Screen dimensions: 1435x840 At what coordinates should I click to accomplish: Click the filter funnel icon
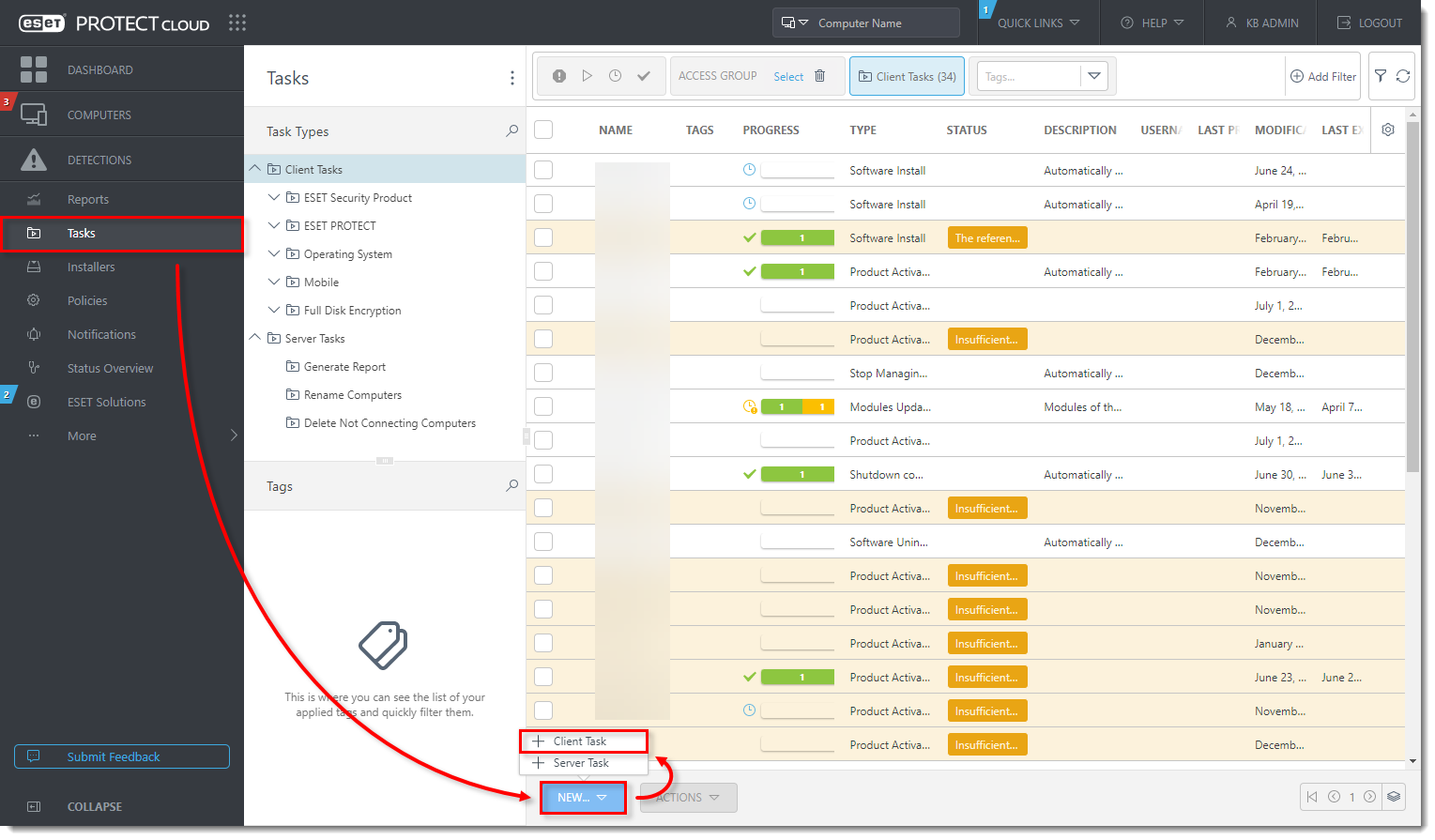tap(1381, 76)
